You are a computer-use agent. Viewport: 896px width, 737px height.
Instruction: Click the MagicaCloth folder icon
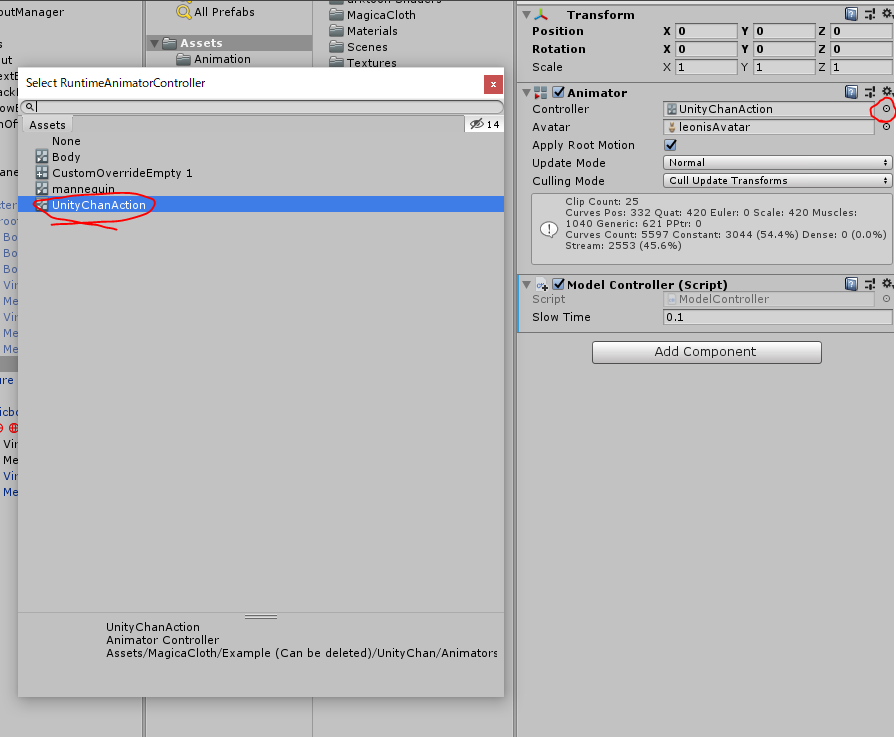pos(337,15)
